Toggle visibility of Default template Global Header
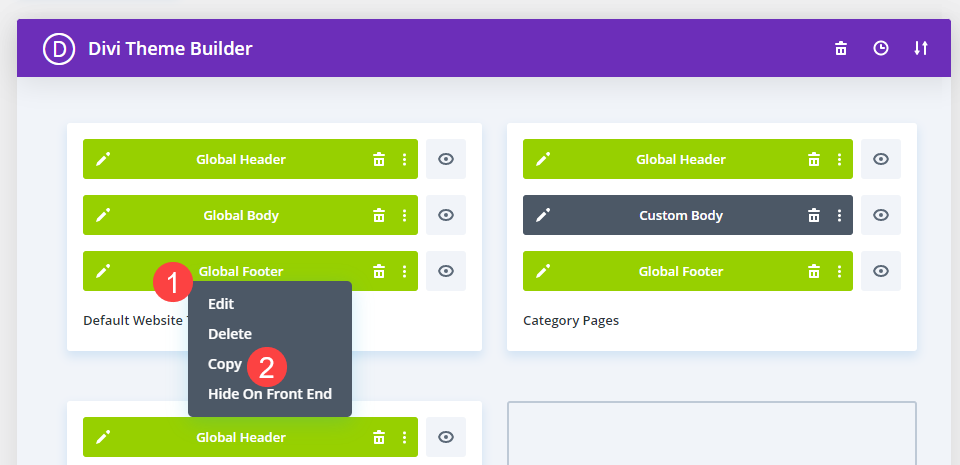 coord(446,159)
